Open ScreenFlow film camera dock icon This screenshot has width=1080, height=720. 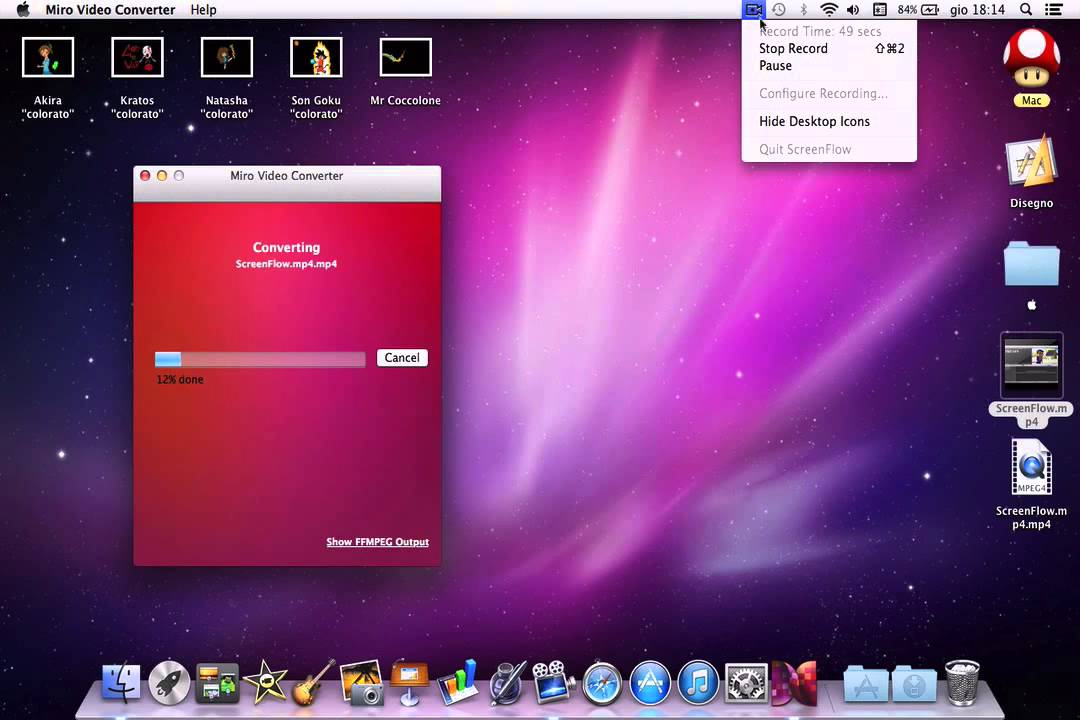click(554, 683)
